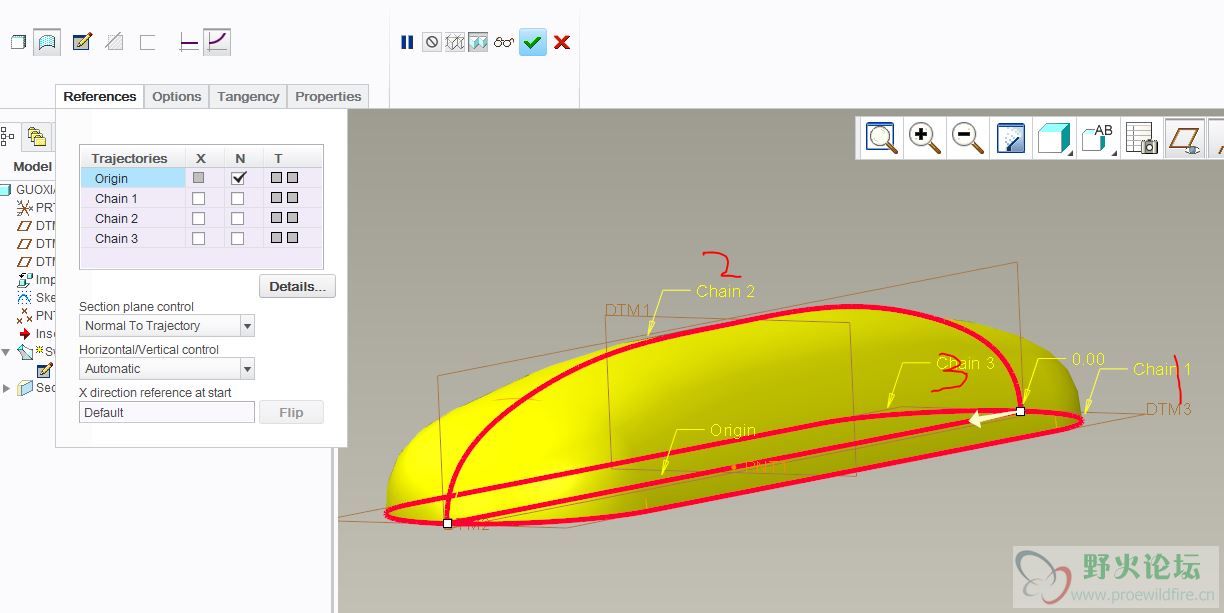1224x613 pixels.
Task: Click the Chain 2 label in viewport
Action: tap(726, 291)
